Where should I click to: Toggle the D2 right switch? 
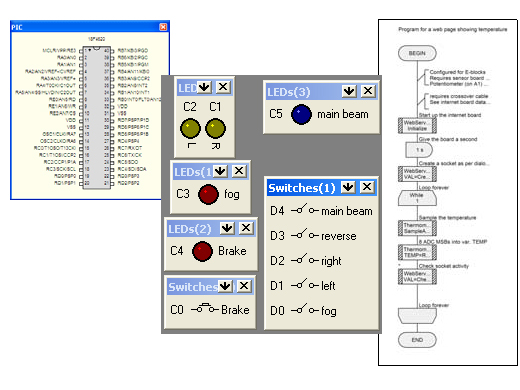pyautogui.click(x=305, y=260)
